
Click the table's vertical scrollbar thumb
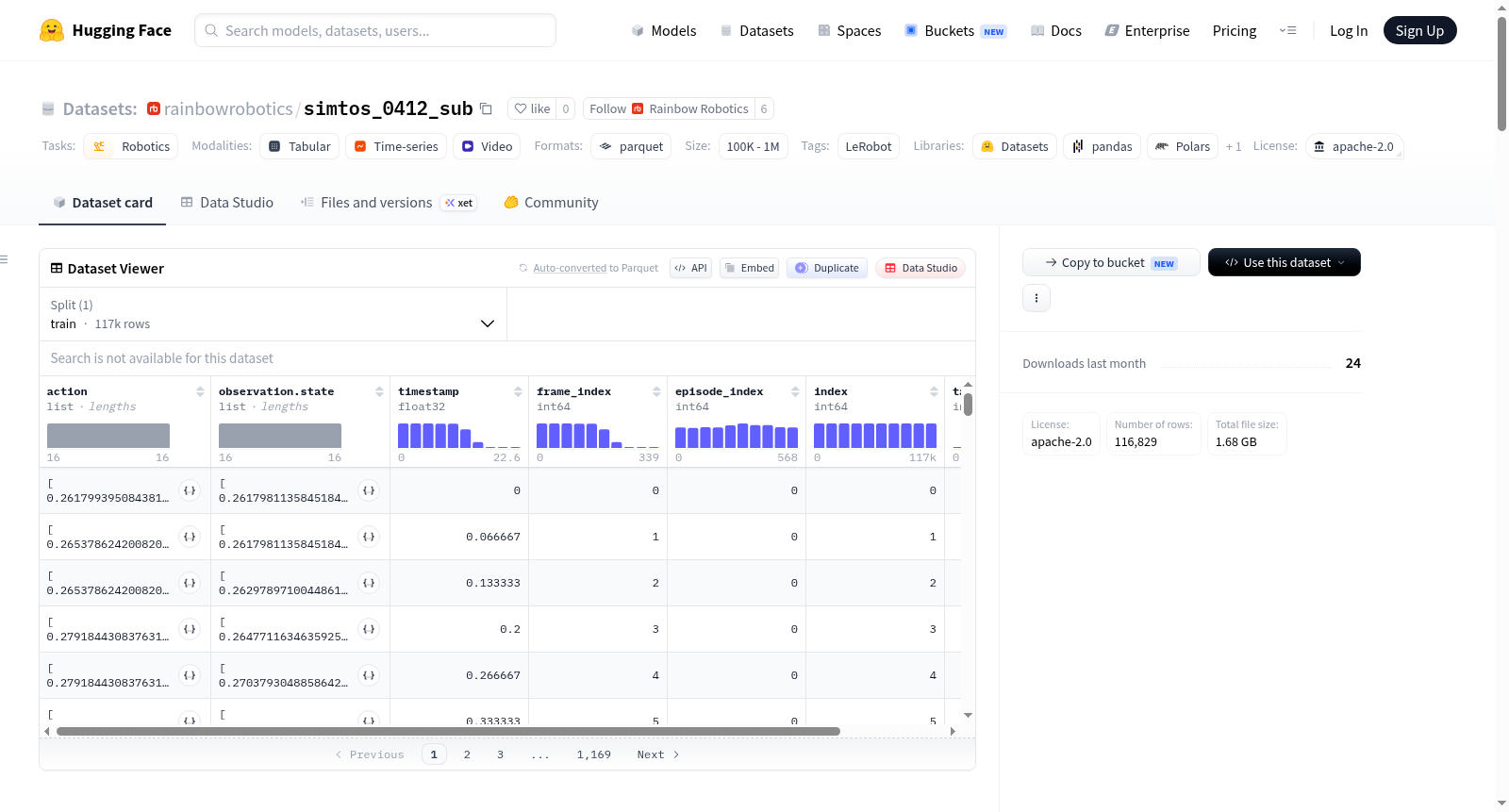click(968, 405)
